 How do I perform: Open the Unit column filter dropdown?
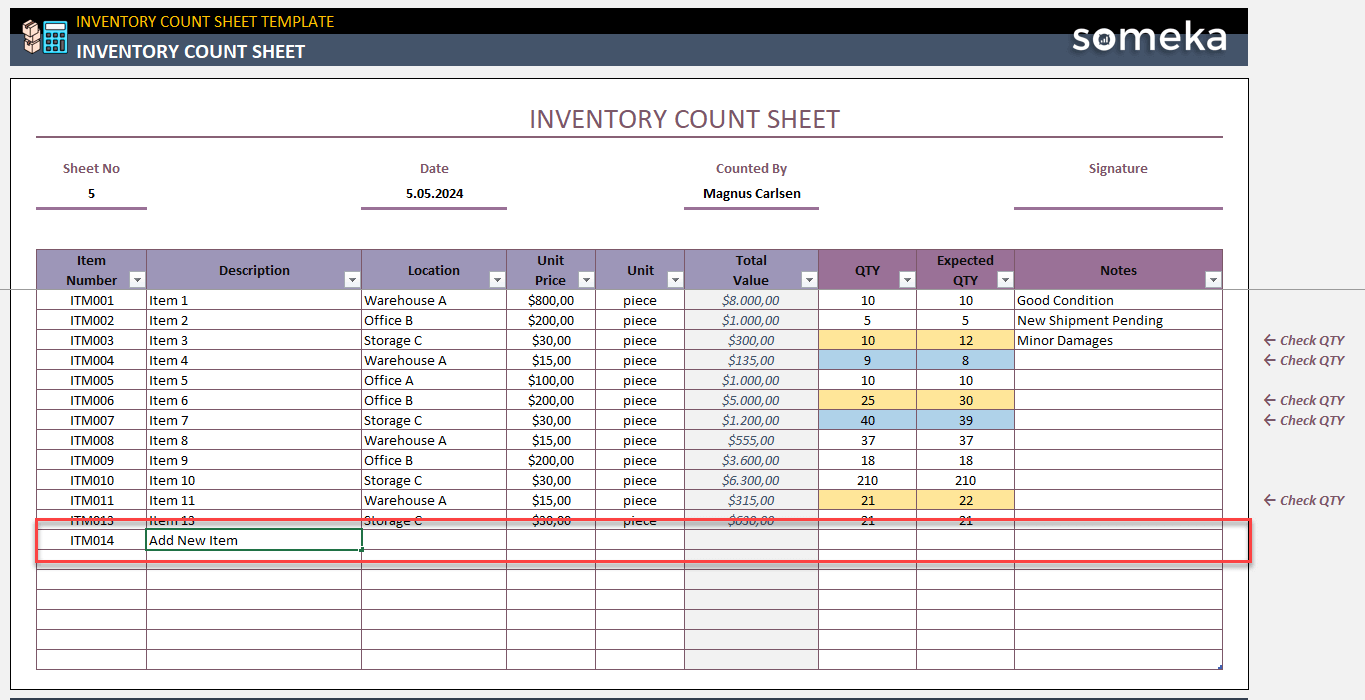[x=676, y=279]
